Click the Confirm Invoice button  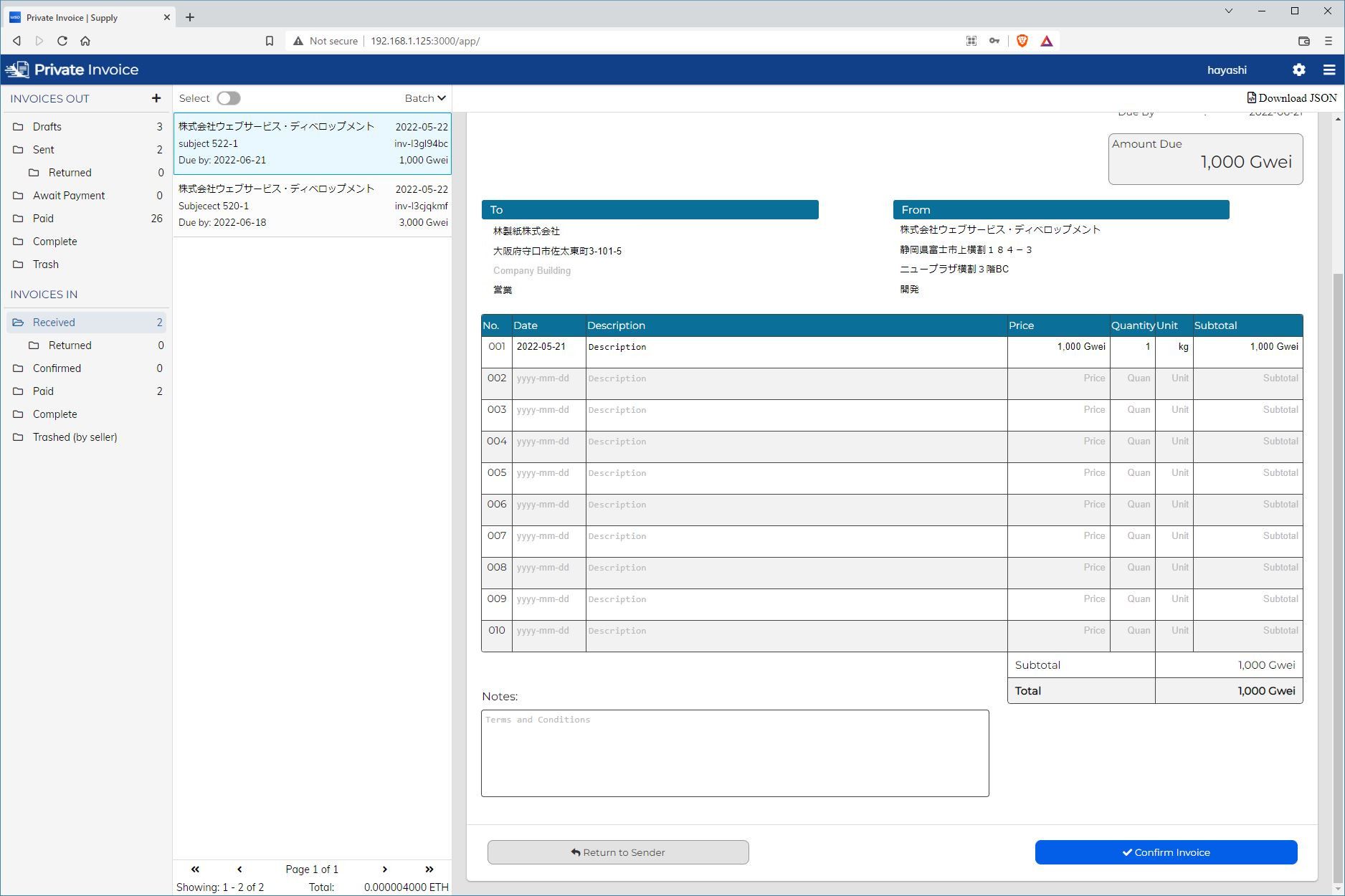click(1166, 852)
